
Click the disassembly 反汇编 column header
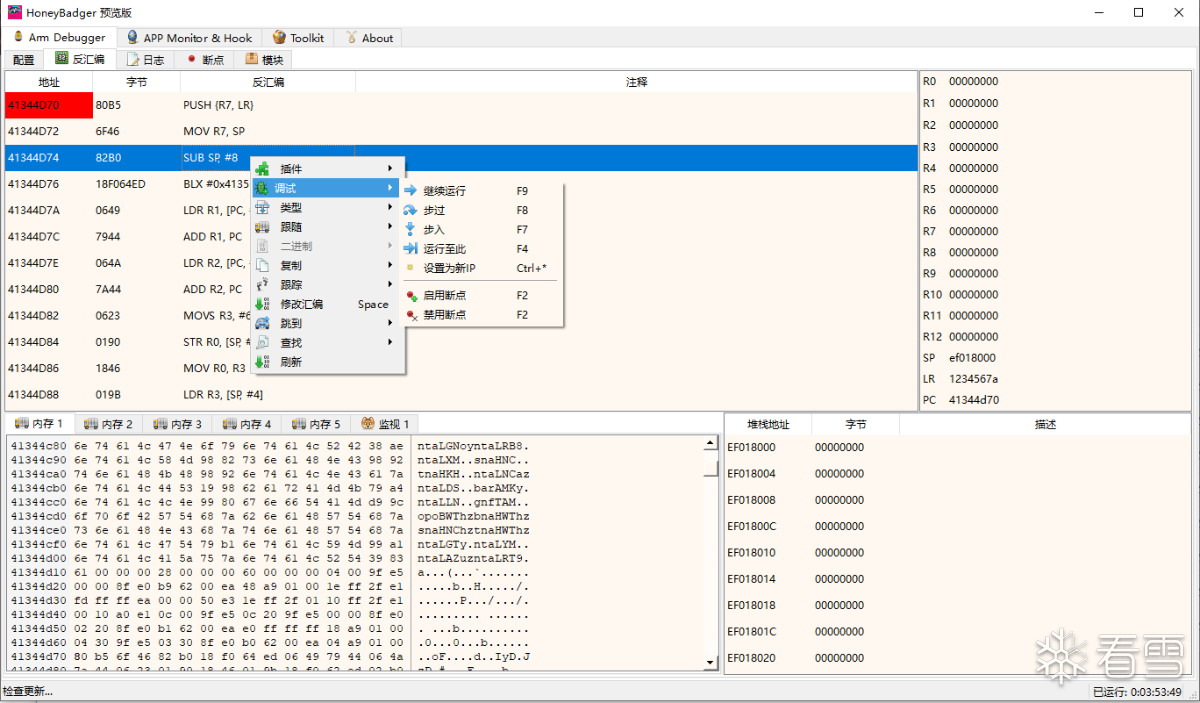click(268, 82)
